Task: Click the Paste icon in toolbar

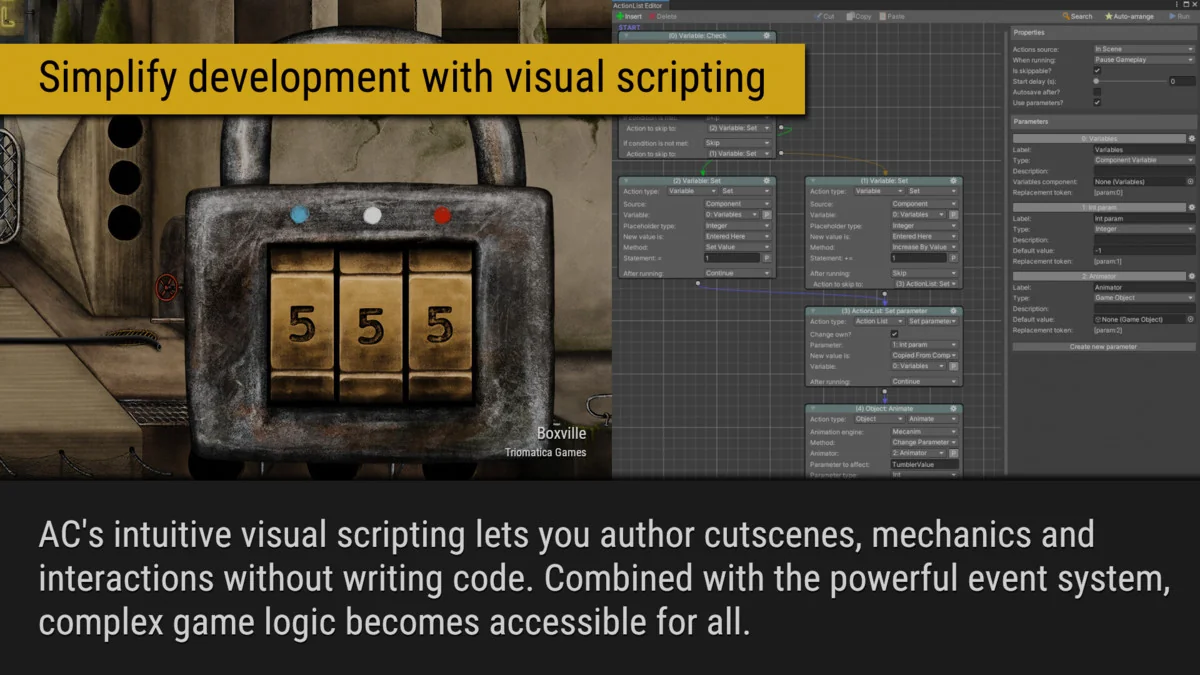Action: (881, 17)
